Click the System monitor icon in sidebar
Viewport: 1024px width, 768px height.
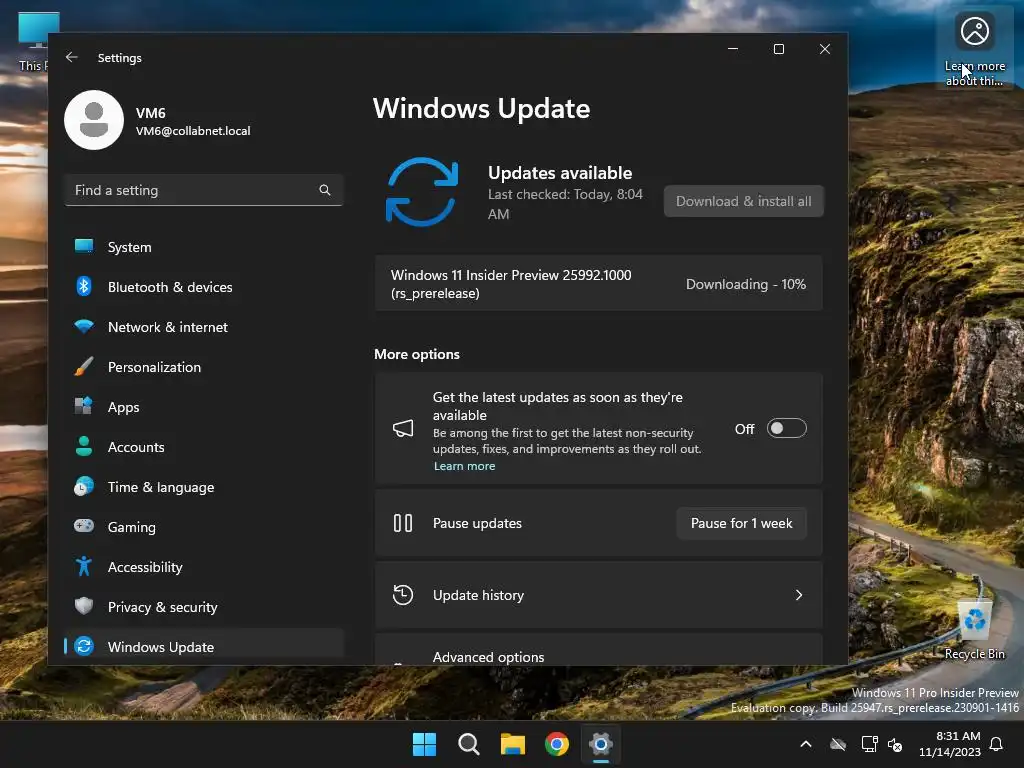click(84, 246)
